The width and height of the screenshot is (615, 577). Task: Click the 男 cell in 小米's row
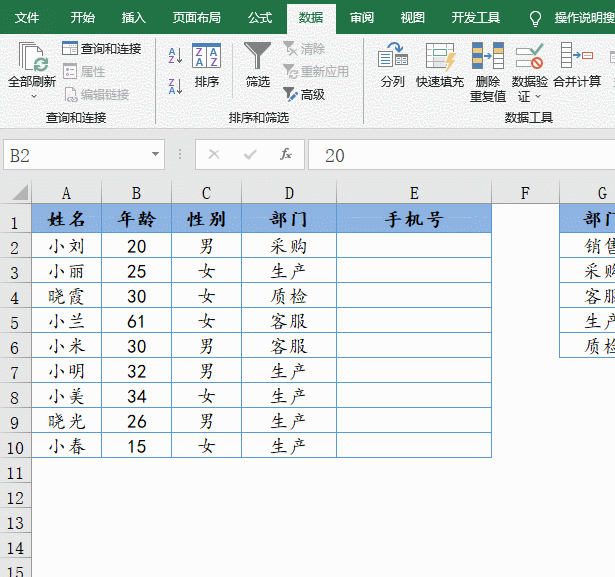pyautogui.click(x=206, y=346)
